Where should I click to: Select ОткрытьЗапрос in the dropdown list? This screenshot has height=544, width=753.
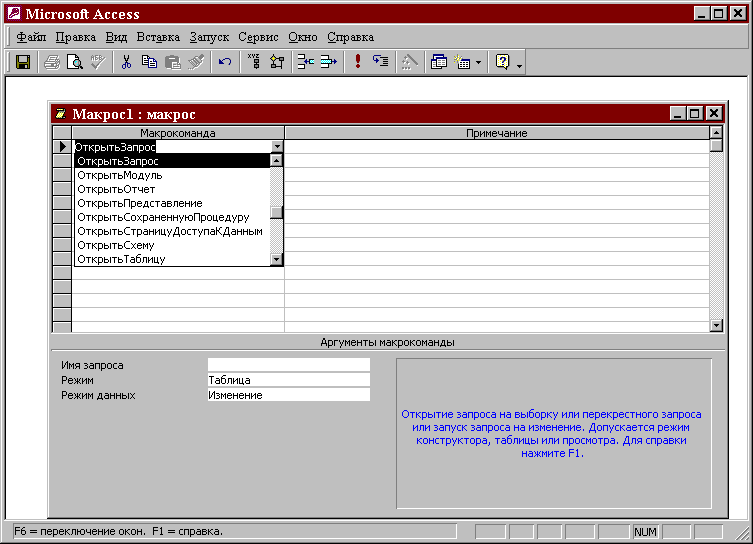(173, 161)
